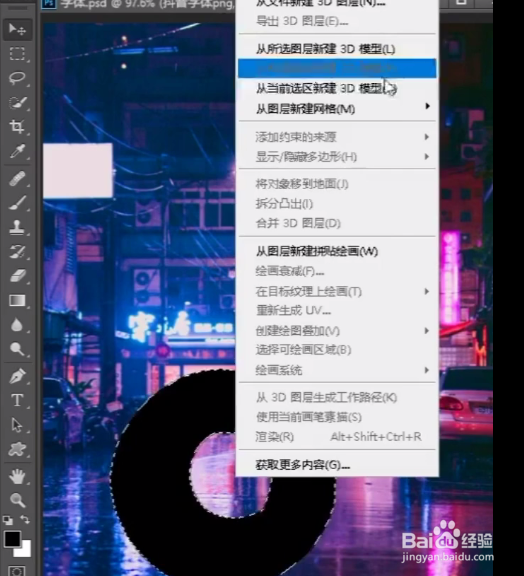Expand 显示/隐藏多边形(H) submenu
This screenshot has height=576, width=524.
coord(337,157)
